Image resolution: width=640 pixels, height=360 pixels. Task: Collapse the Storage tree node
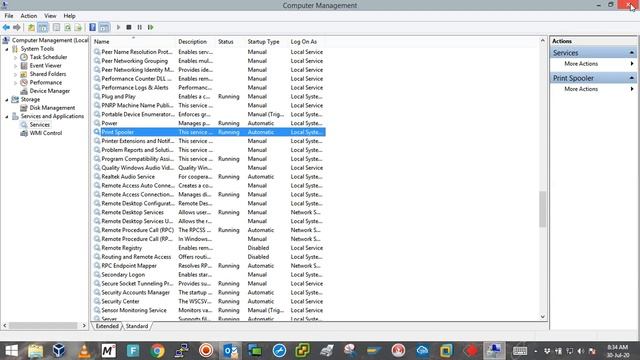pyautogui.click(x=7, y=100)
